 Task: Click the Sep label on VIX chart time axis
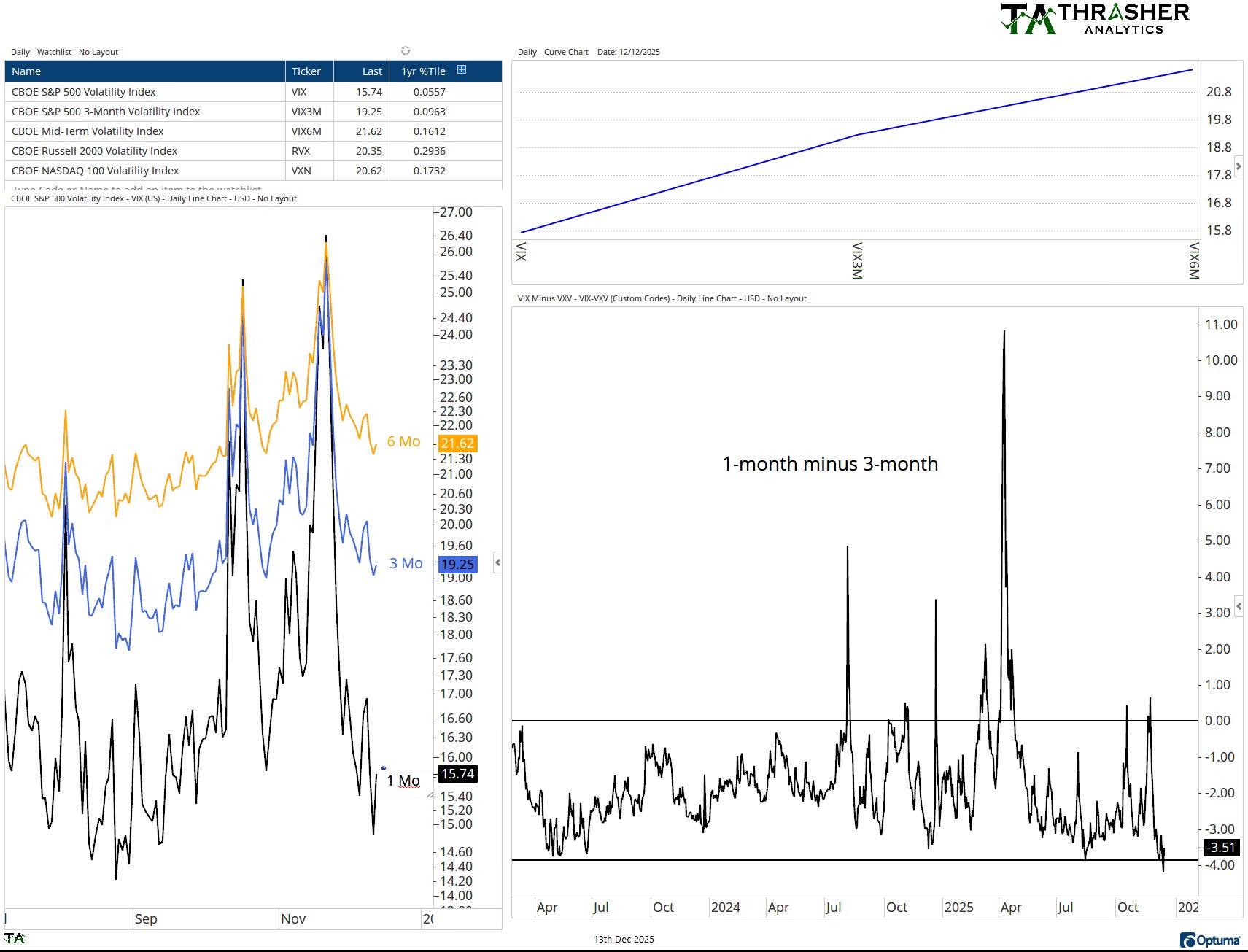point(146,919)
